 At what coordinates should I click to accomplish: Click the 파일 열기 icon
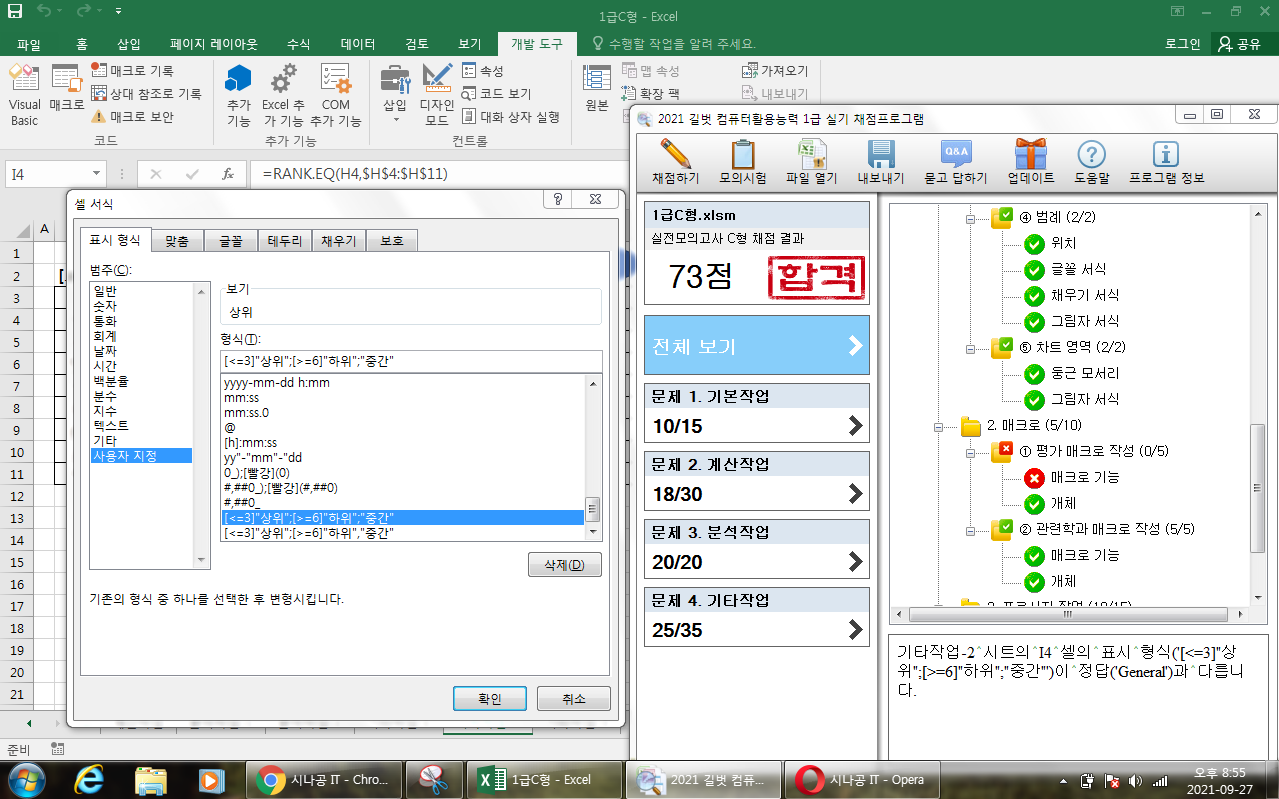tap(810, 155)
